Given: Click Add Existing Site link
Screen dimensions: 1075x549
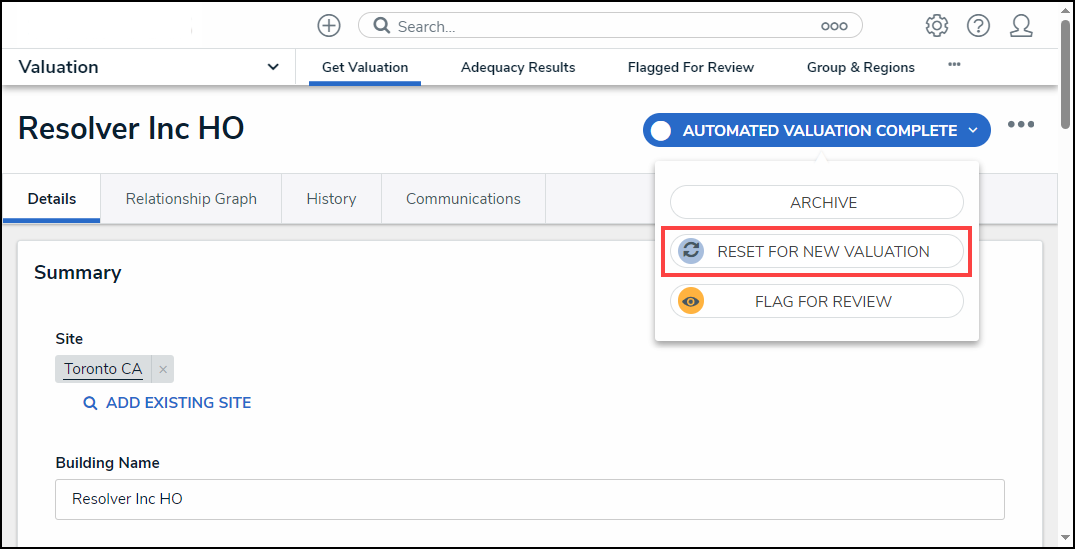Looking at the screenshot, I should [178, 403].
